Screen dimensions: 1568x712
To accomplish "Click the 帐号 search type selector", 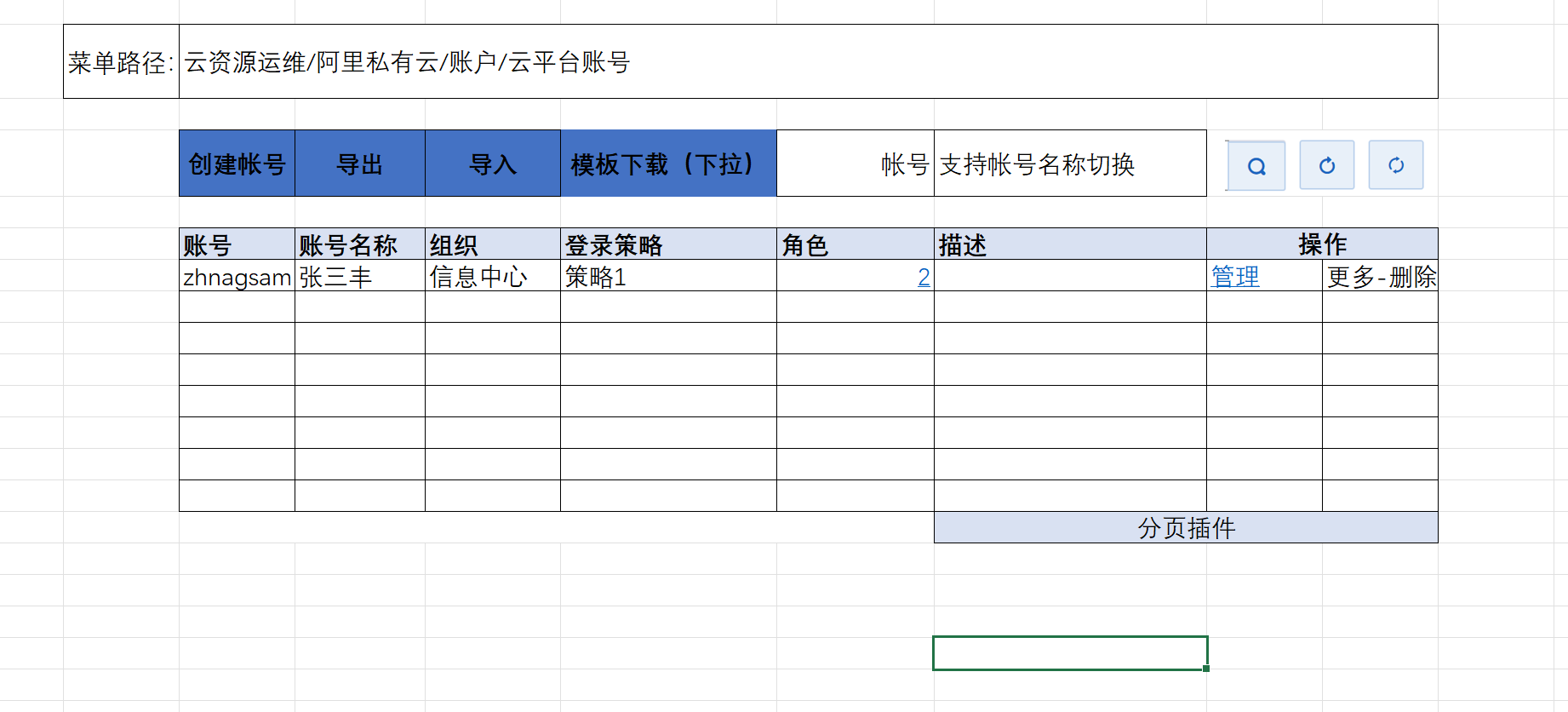I will [x=856, y=164].
